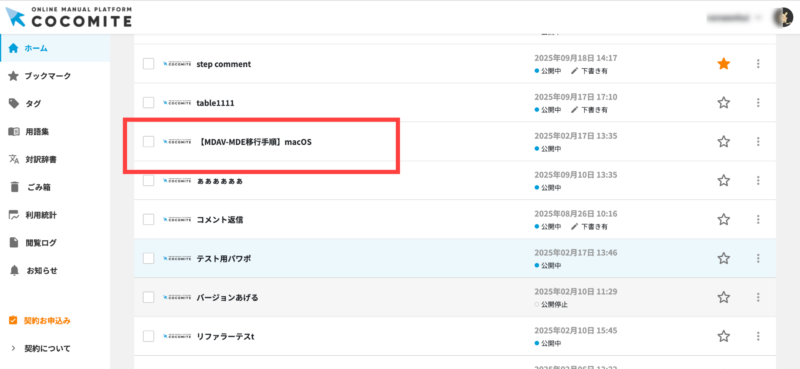
Task: Check the box for step comment
Action: click(x=148, y=64)
